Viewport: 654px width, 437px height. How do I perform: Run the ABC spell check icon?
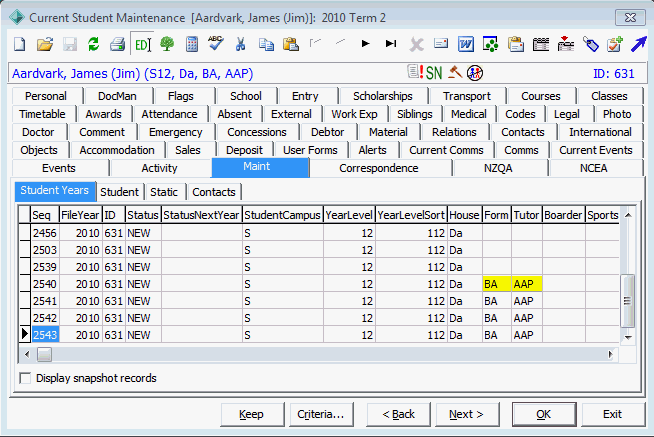click(216, 43)
